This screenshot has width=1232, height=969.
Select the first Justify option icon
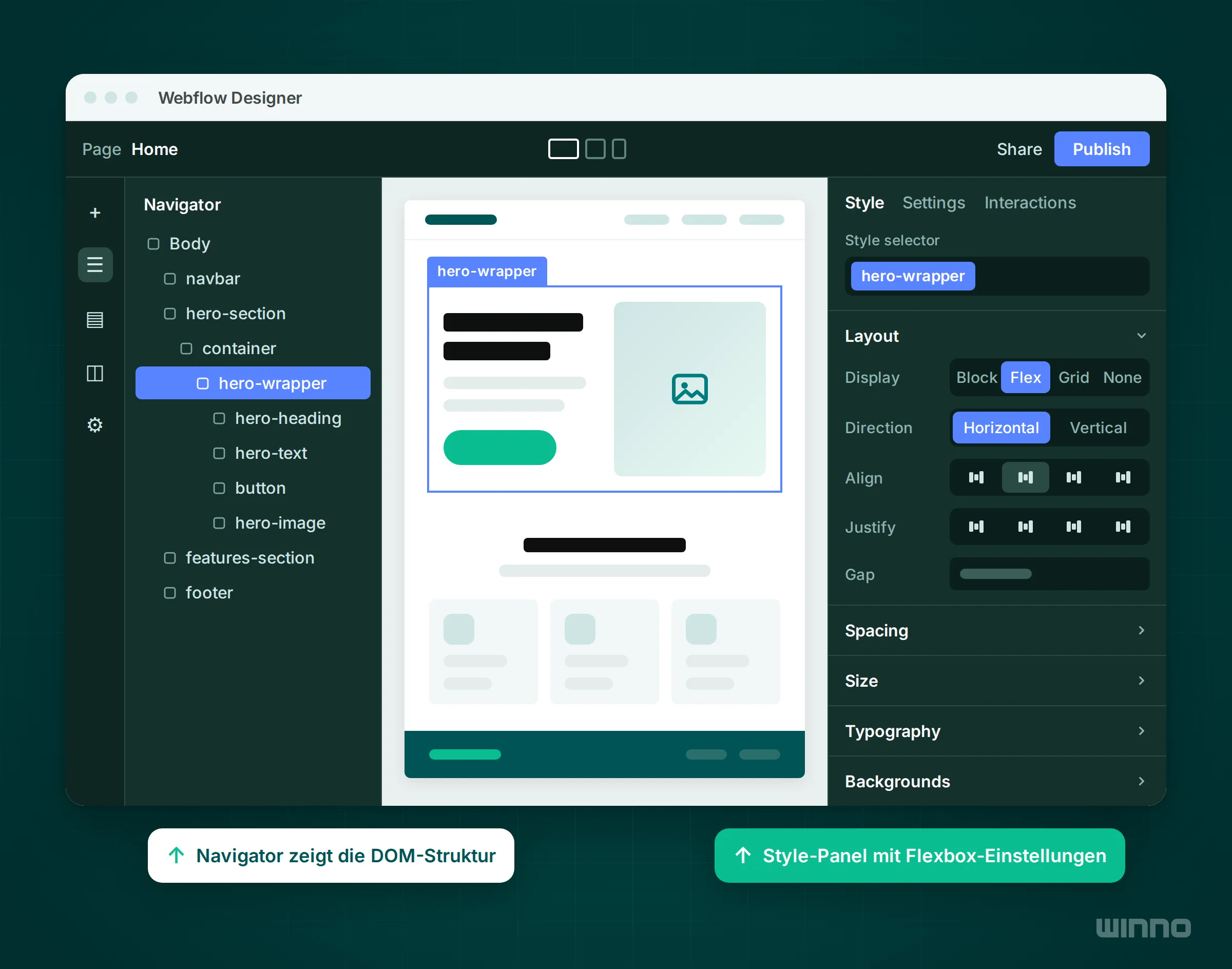(975, 527)
